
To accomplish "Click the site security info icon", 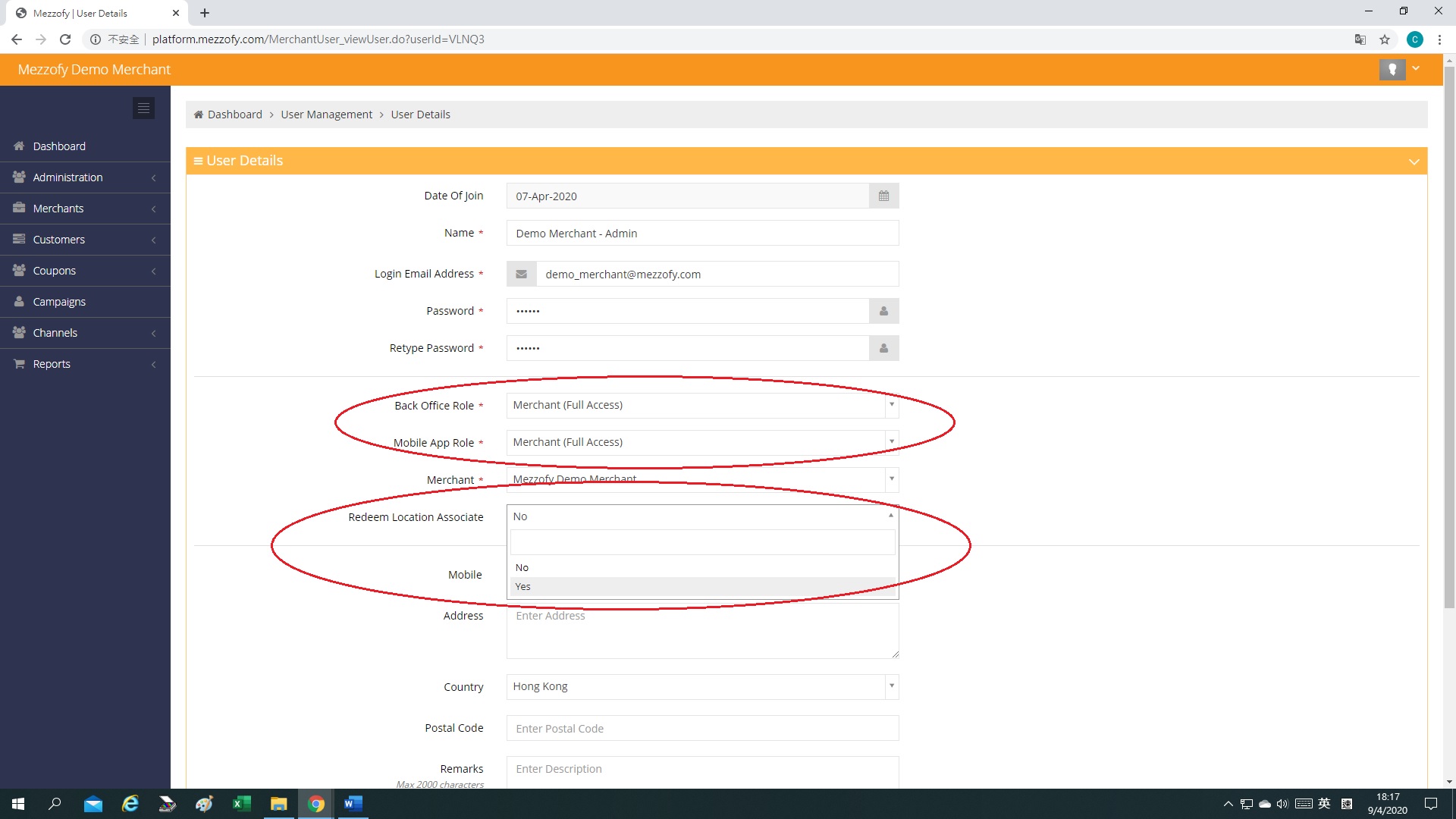I will tap(96, 39).
